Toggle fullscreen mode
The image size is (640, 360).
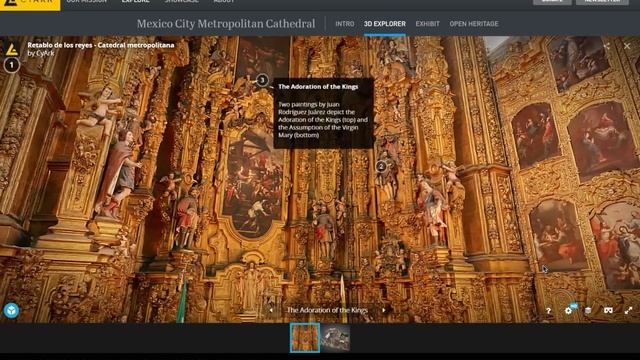coord(628,311)
